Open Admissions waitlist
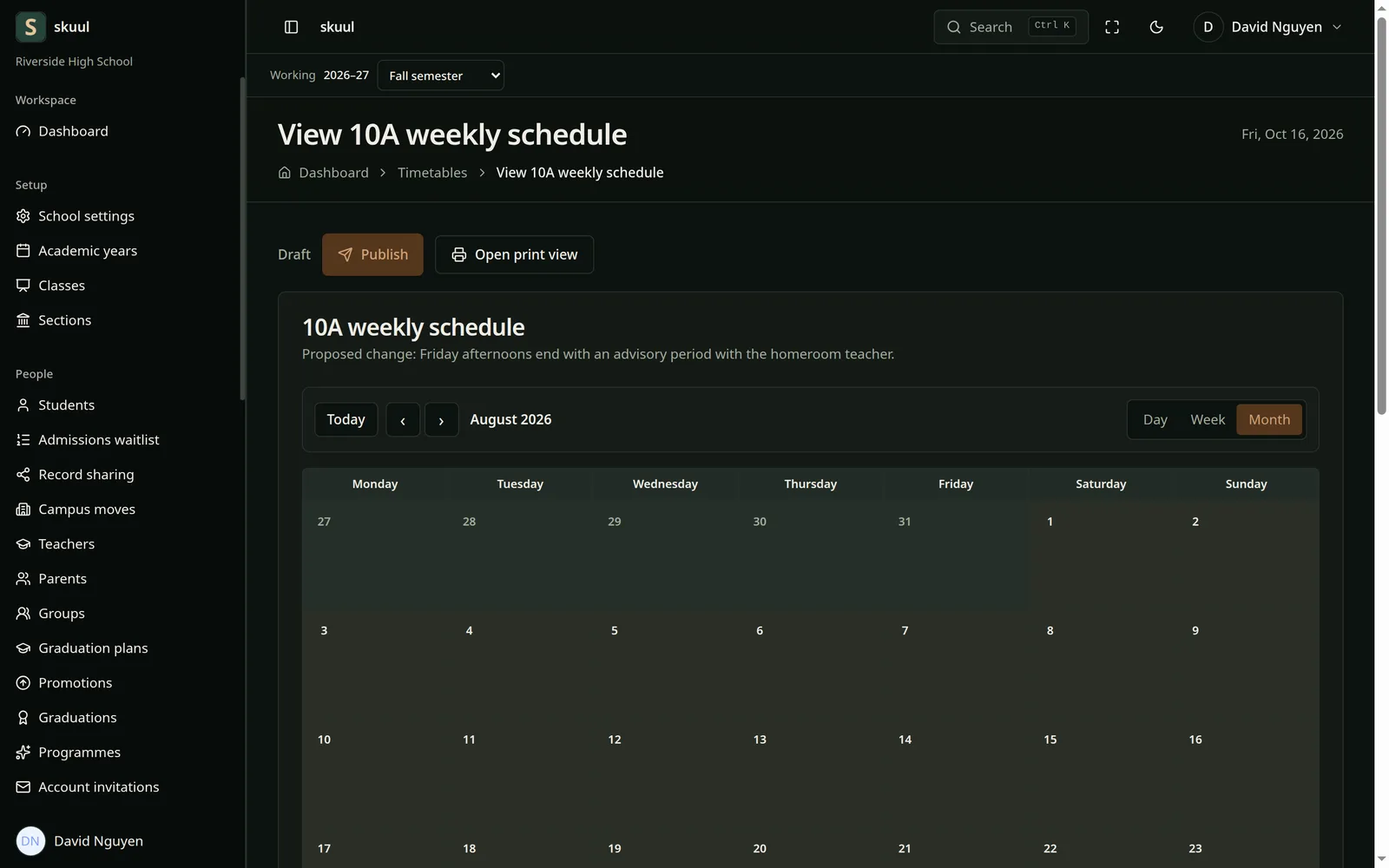Image resolution: width=1389 pixels, height=868 pixels. coord(122,440)
